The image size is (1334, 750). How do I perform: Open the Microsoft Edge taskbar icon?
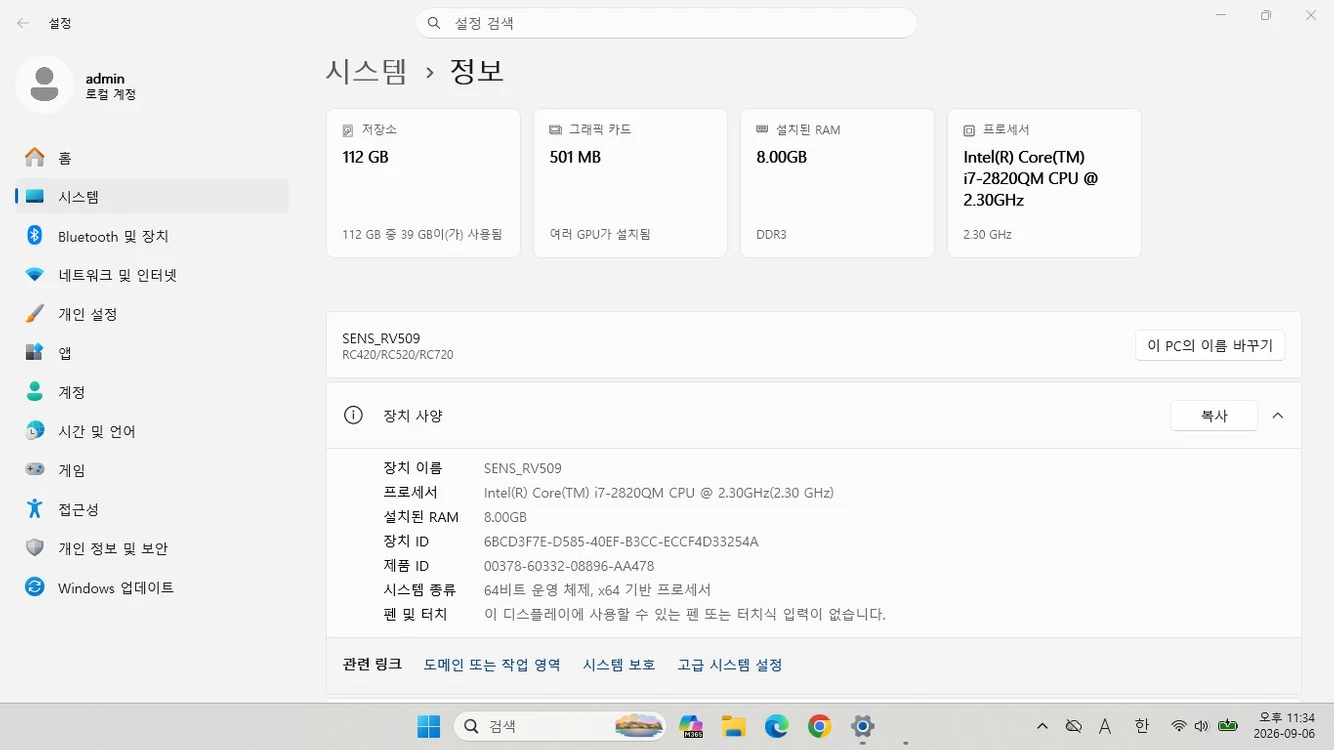[x=777, y=727]
